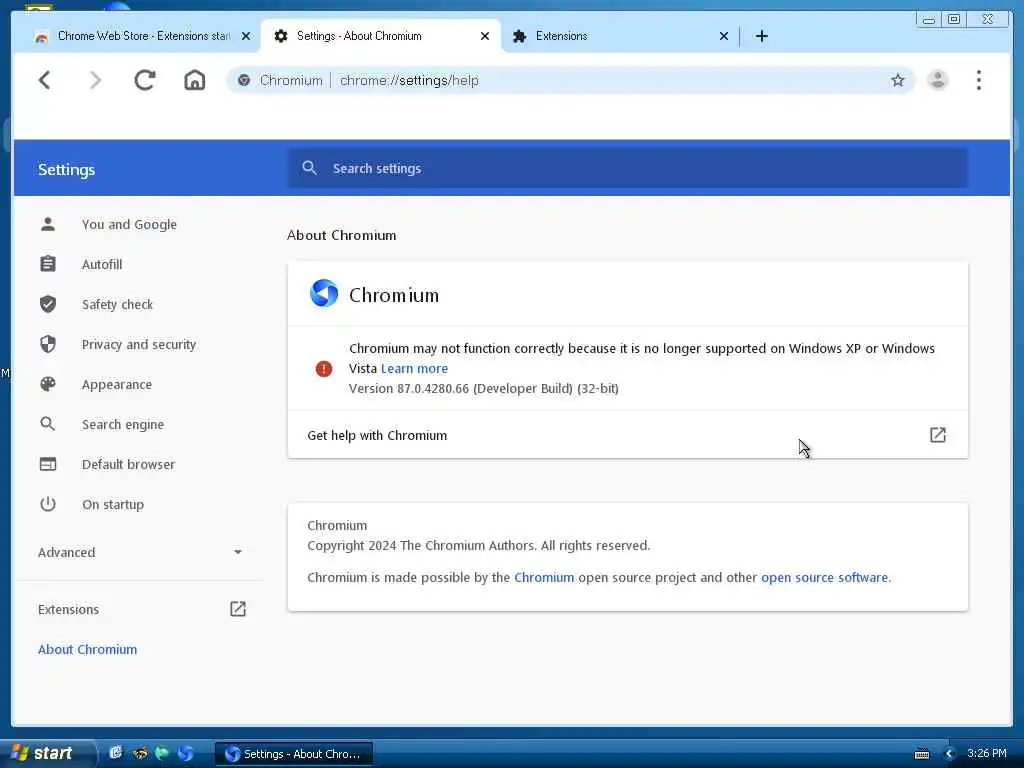
Task: Open On startup settings
Action: [x=112, y=504]
